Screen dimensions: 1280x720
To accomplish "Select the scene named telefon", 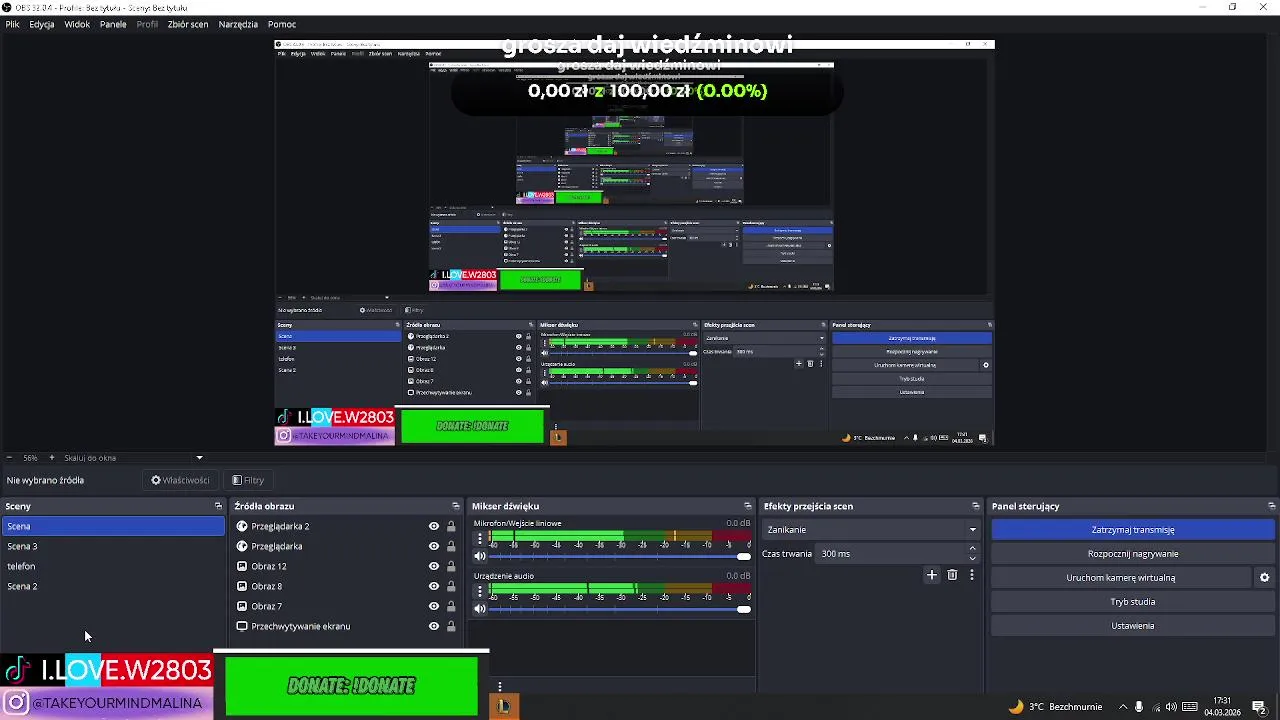I will (113, 566).
